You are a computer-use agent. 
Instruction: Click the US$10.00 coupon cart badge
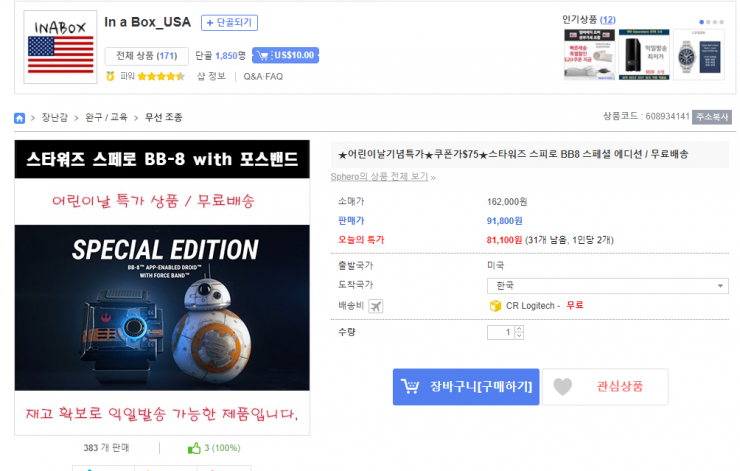(286, 55)
